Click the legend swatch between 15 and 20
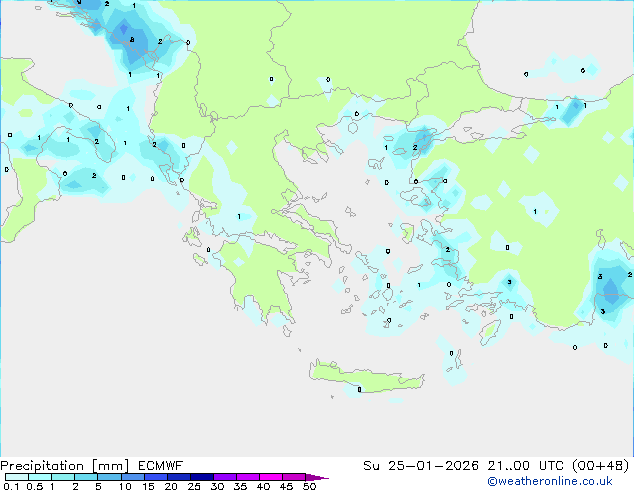The height and width of the screenshot is (490, 634). pos(156,477)
